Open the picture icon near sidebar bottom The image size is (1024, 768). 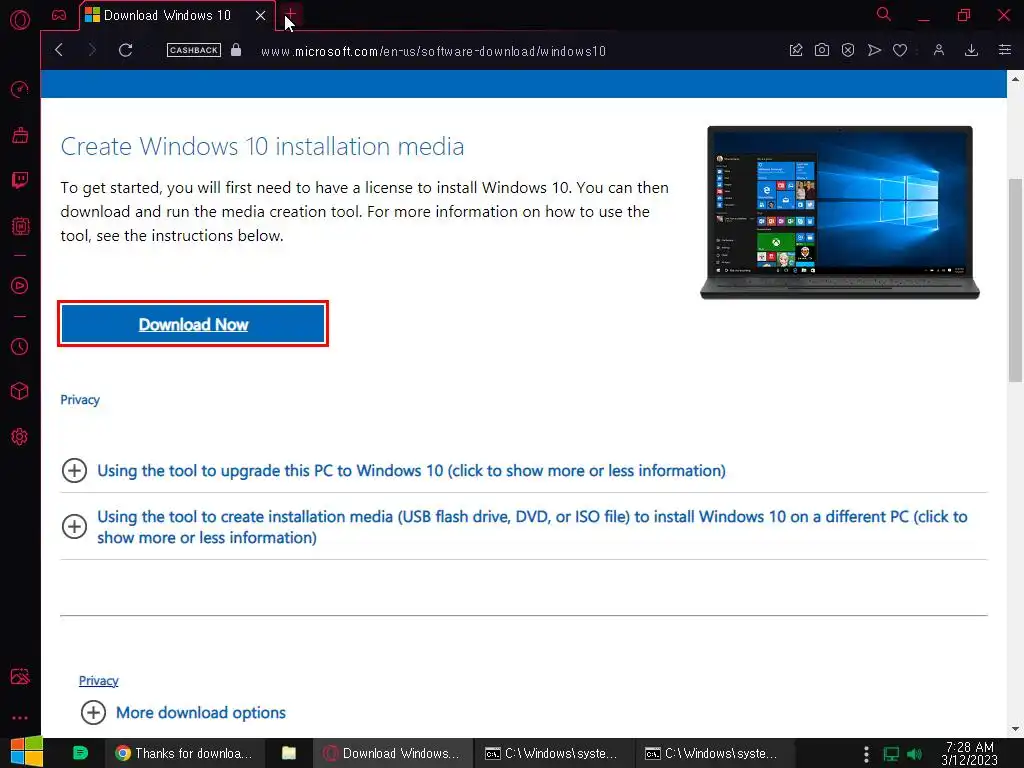20,677
